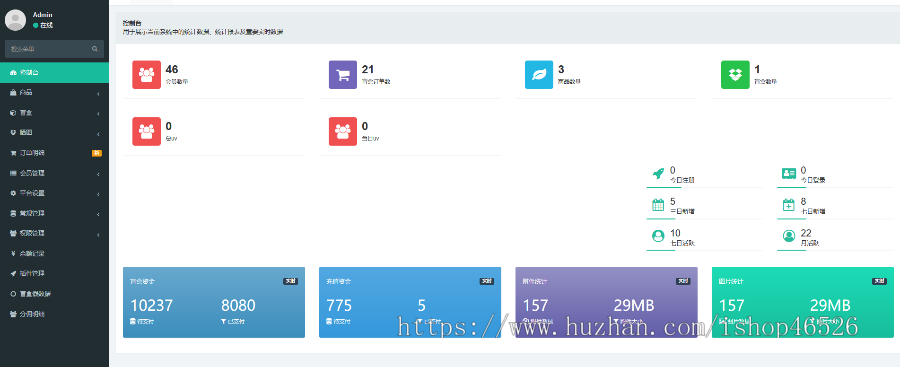Open the rocket icon sidebar menu item

(x=55, y=273)
